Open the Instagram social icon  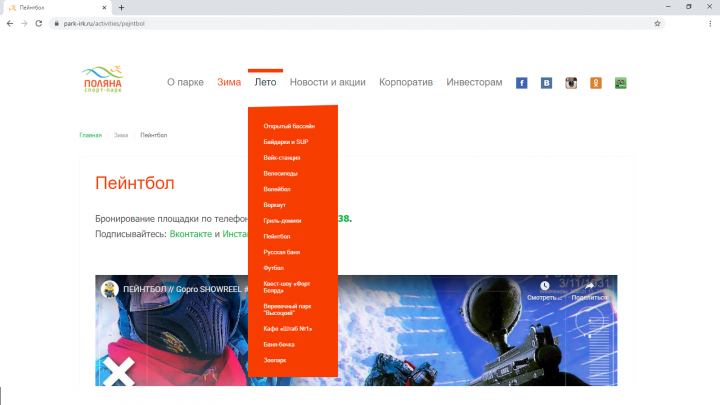pyautogui.click(x=571, y=83)
